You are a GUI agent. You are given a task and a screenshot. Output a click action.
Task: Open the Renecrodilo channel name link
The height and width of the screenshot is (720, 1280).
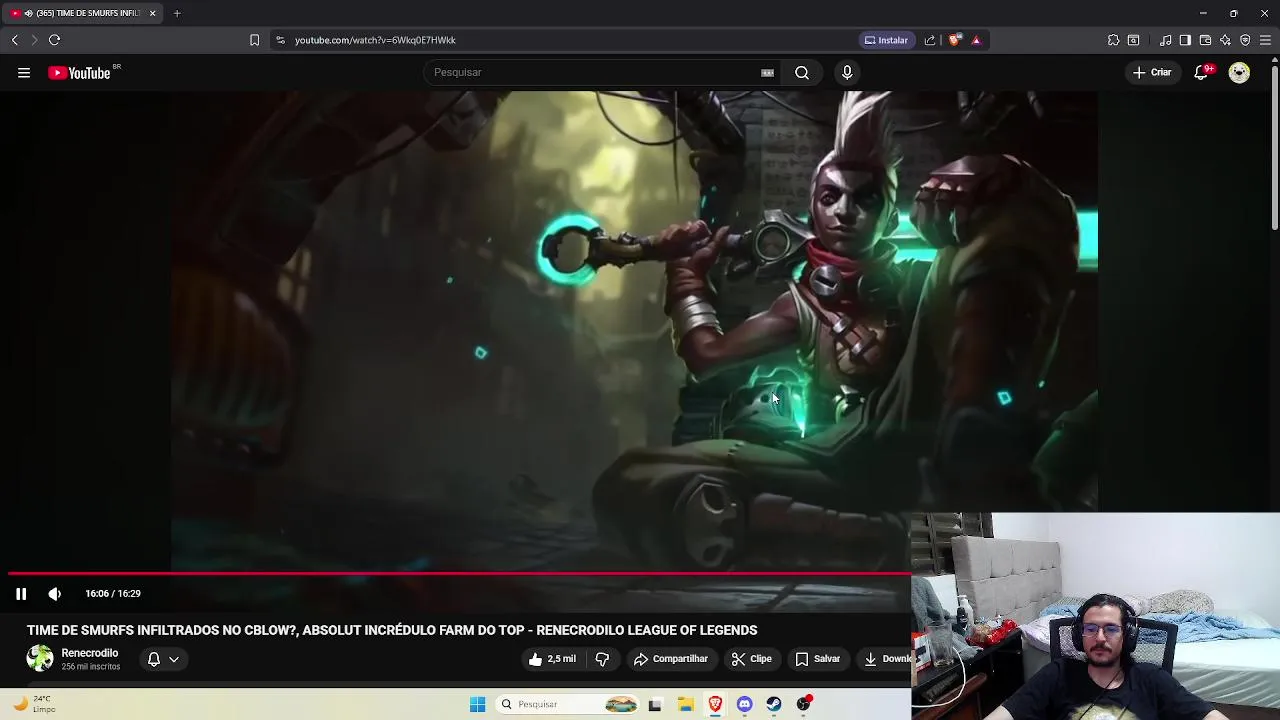click(x=89, y=653)
